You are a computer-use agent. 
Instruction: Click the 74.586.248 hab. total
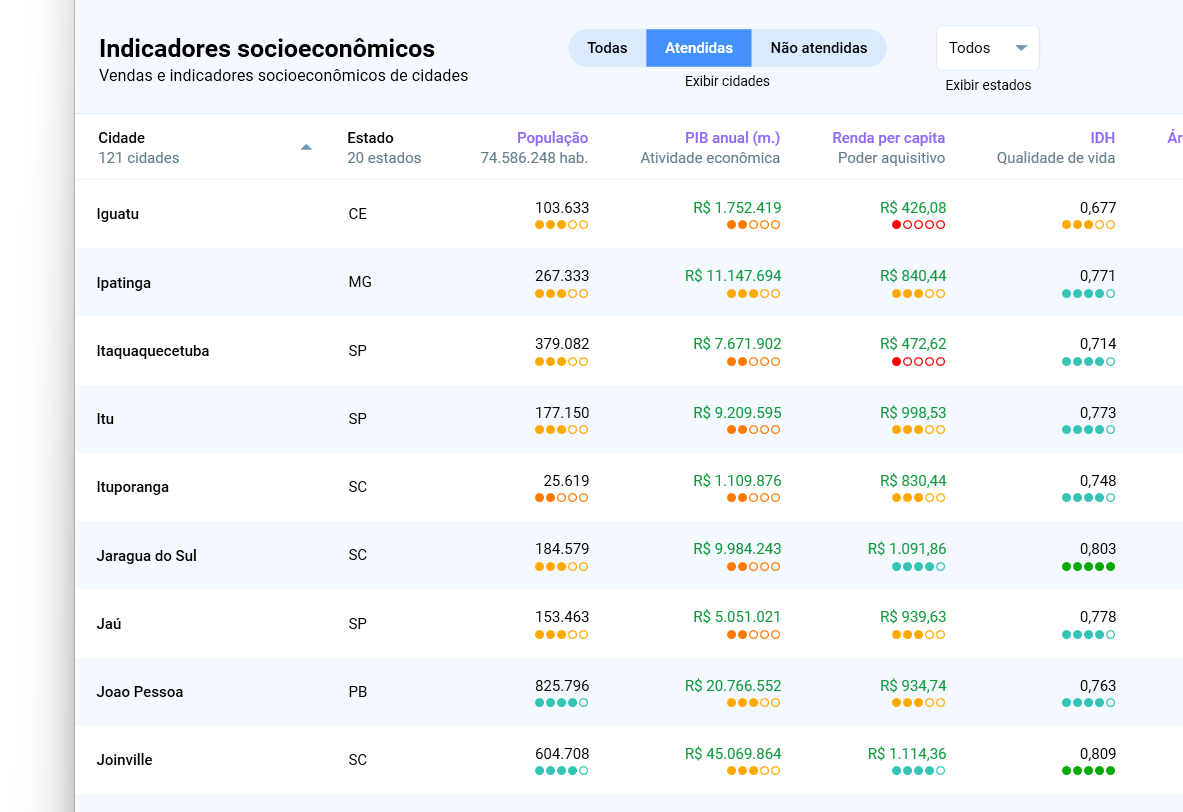coord(534,158)
